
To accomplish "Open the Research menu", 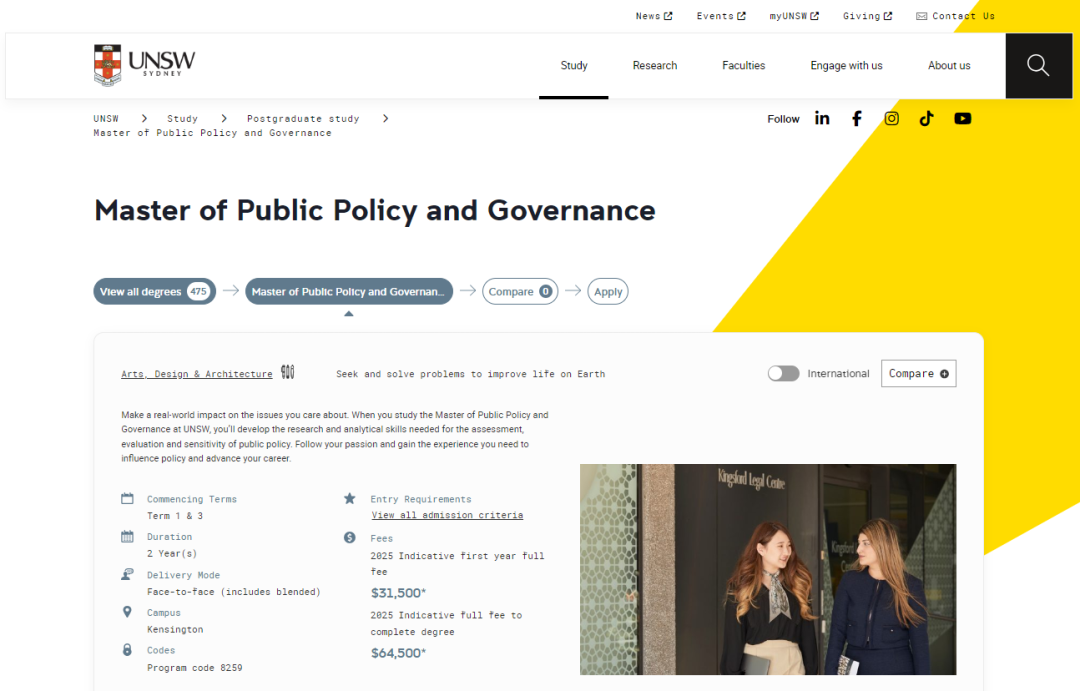I will [655, 66].
